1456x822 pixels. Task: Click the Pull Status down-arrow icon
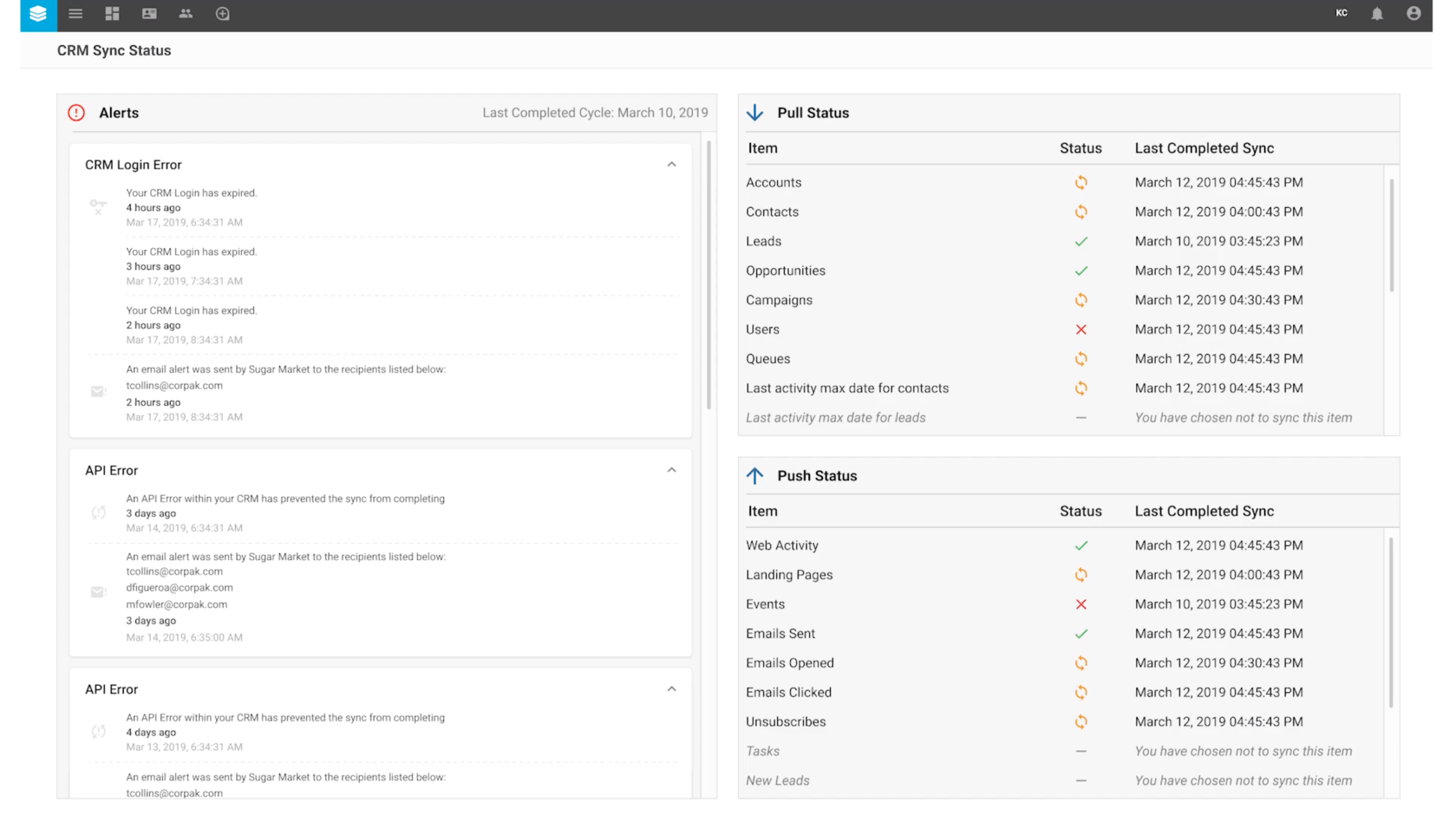(754, 113)
